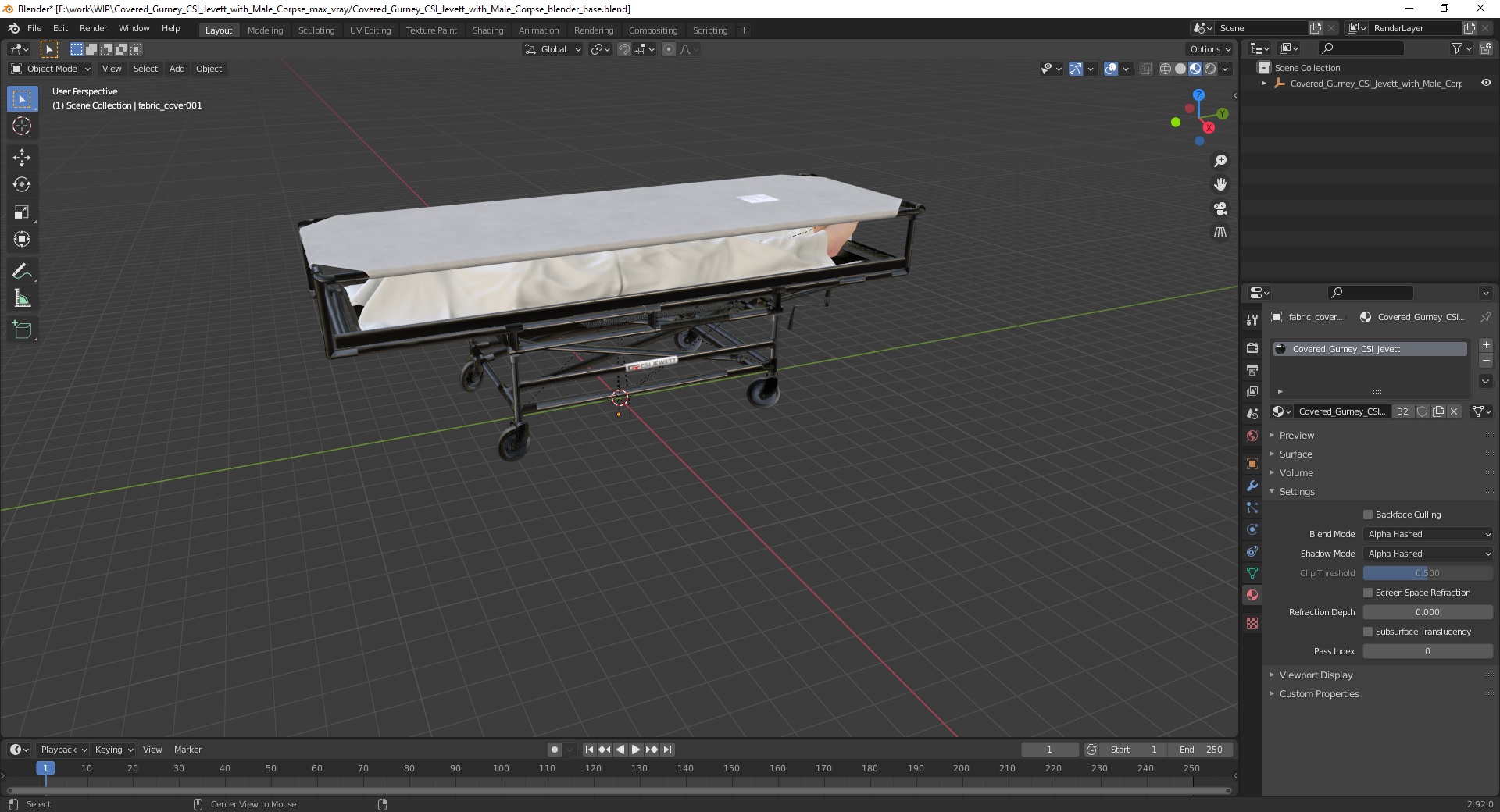Open the Blend Mode dropdown
The image size is (1500, 812).
click(1428, 534)
